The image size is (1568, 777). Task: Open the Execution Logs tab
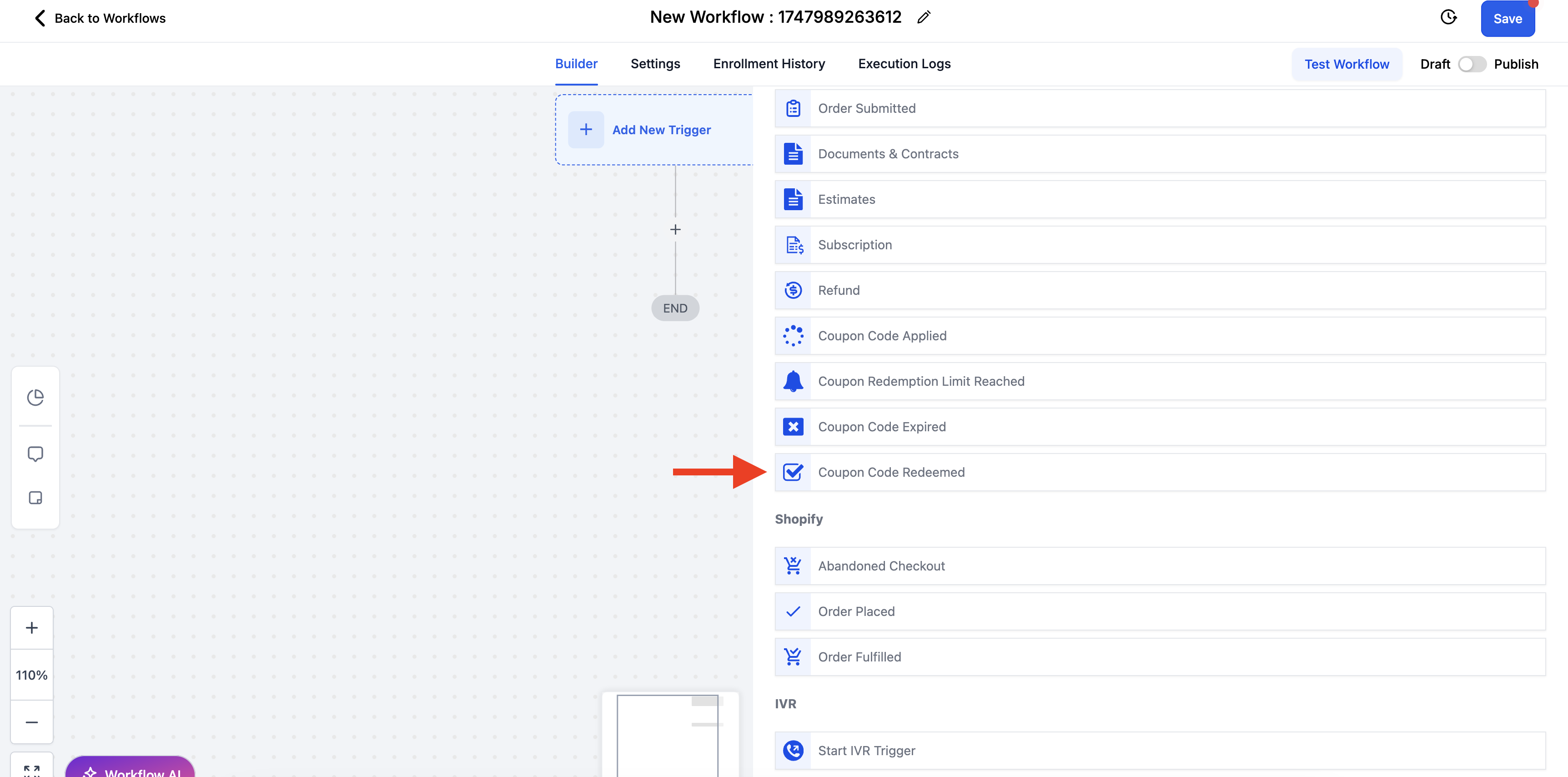tap(904, 64)
